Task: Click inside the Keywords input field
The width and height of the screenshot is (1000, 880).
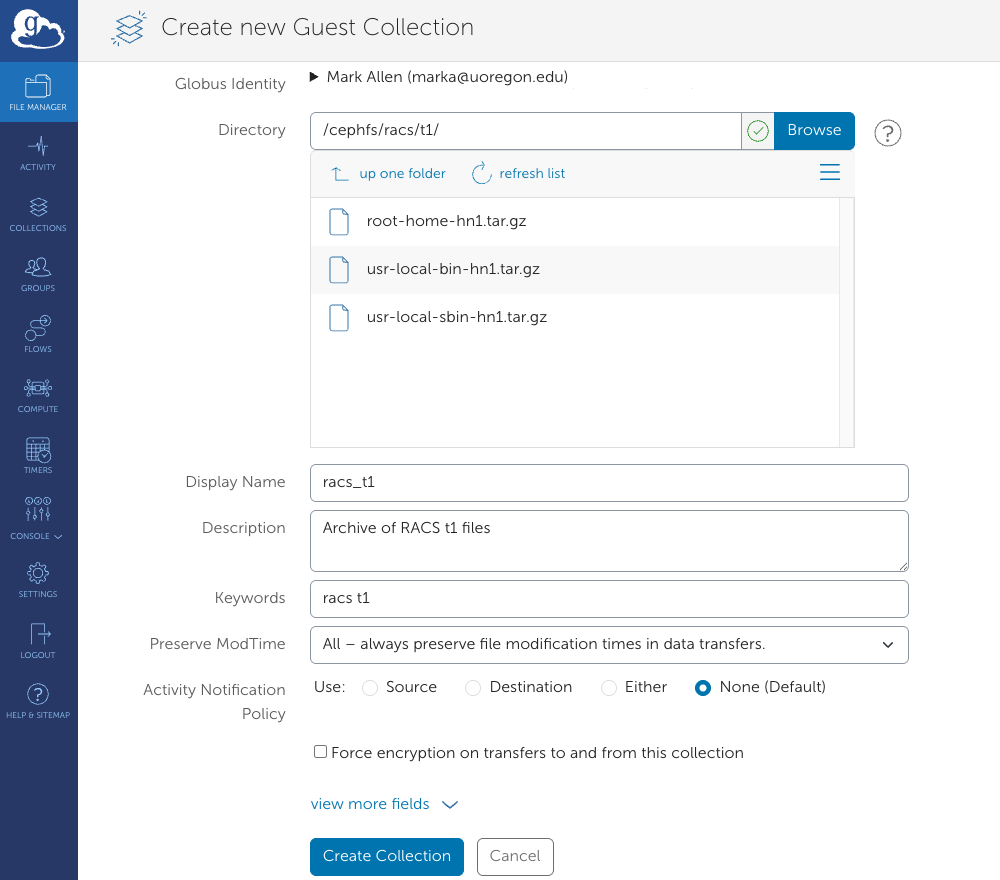Action: (x=609, y=599)
